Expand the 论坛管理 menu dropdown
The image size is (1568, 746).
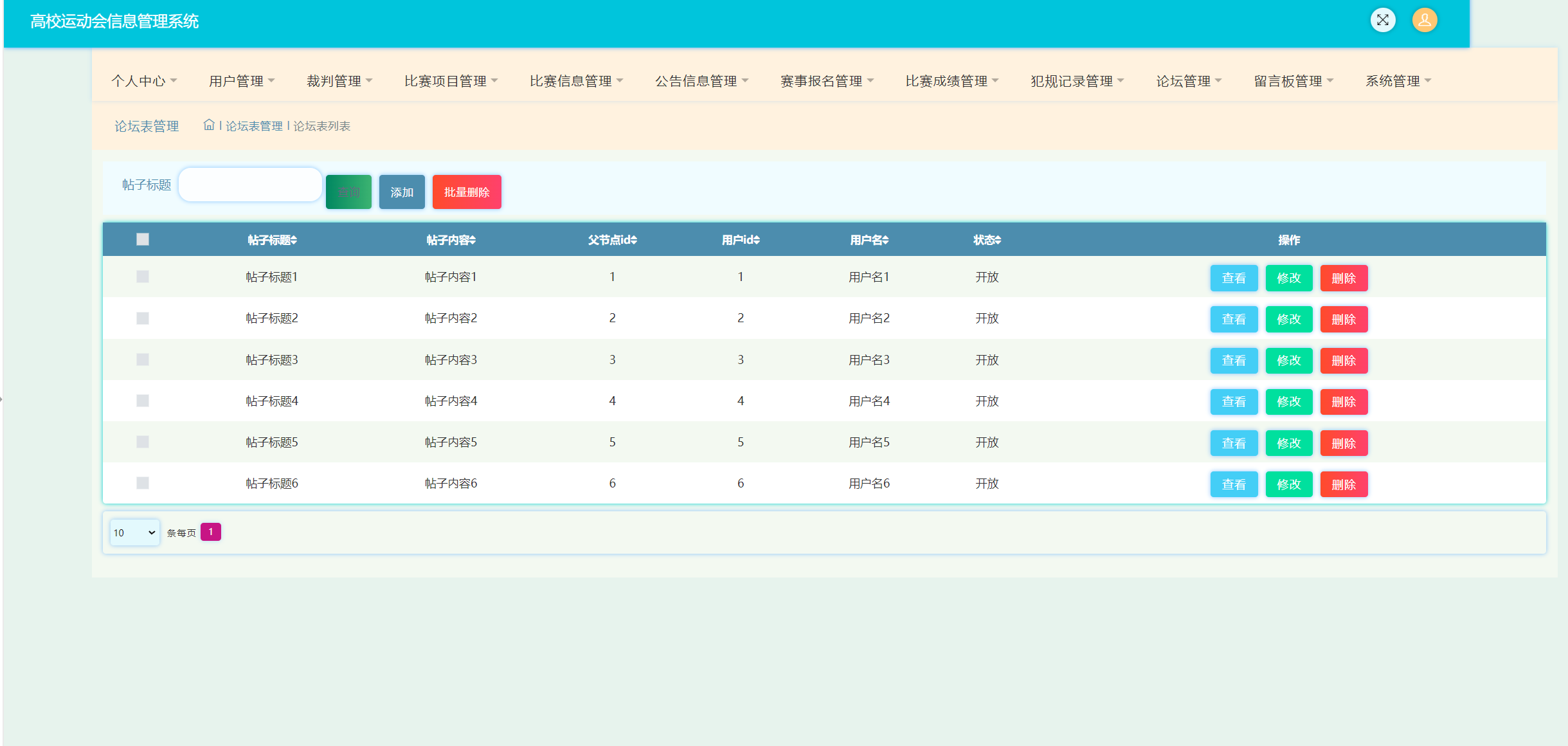click(x=1188, y=81)
